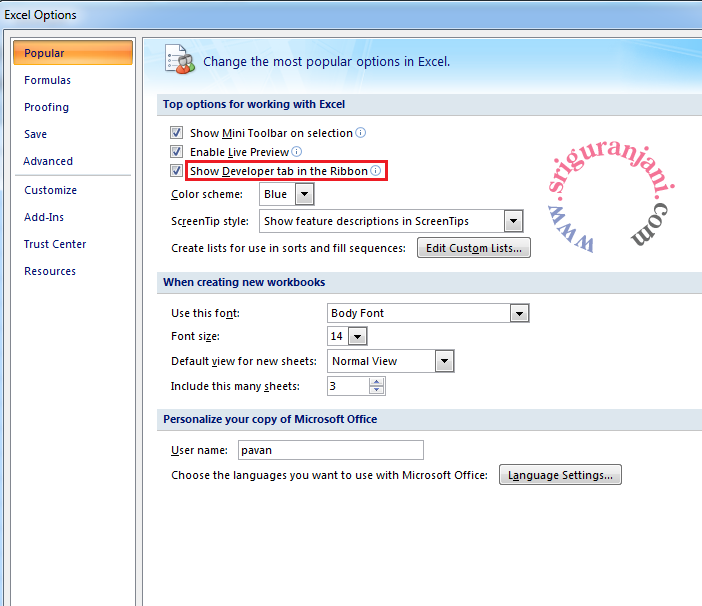Select the Customize category
Screen dimensions: 702x606
pos(51,190)
